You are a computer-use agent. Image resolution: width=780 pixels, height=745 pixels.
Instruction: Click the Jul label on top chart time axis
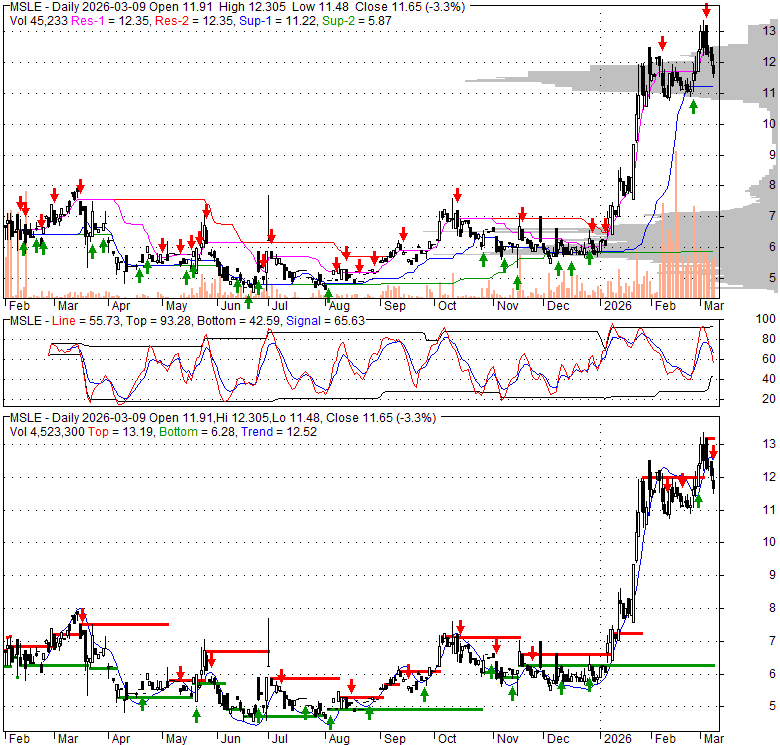click(x=280, y=306)
